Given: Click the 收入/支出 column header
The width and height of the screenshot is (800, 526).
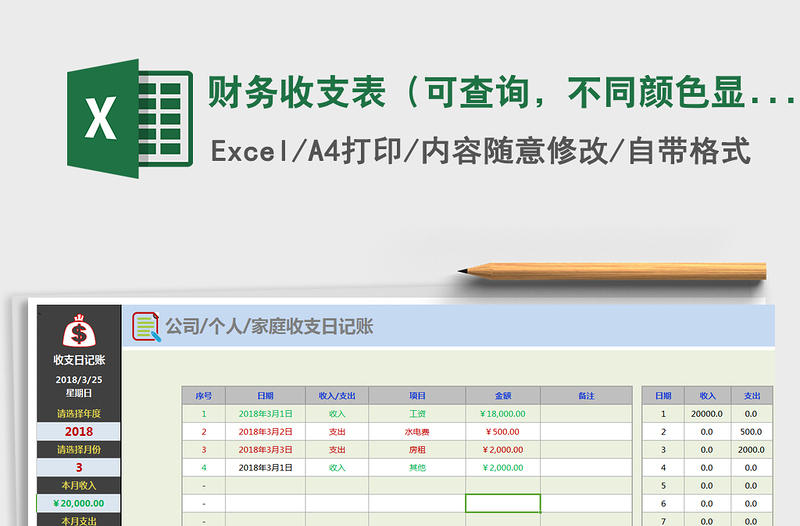Looking at the screenshot, I should (337, 396).
